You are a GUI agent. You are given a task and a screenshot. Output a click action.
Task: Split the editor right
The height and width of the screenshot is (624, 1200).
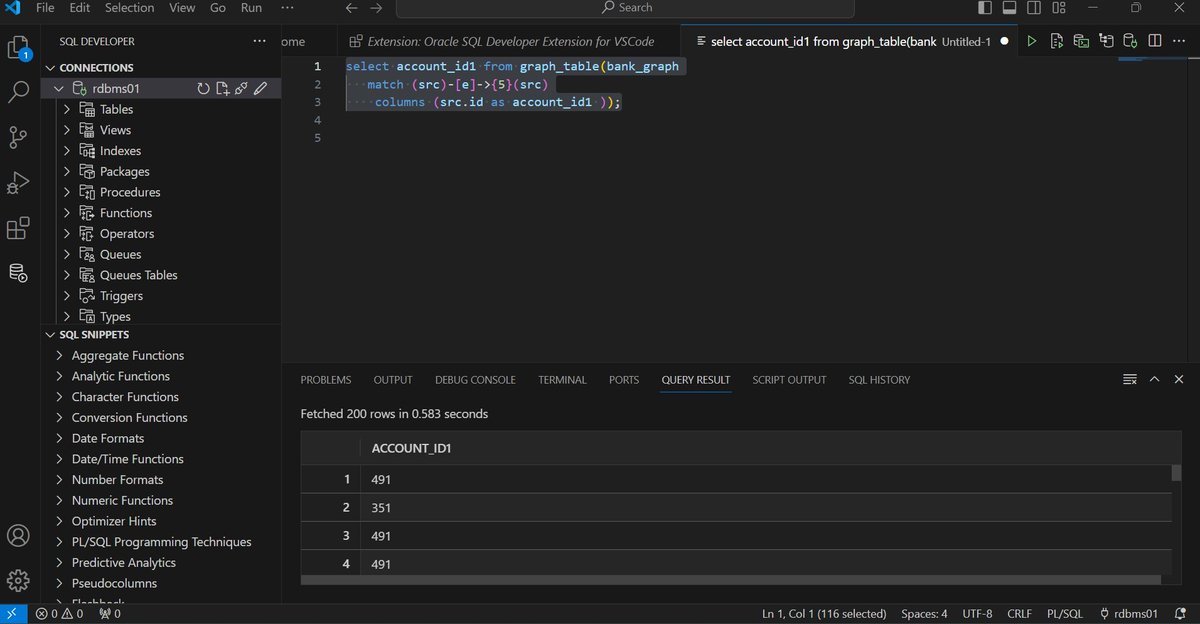(x=1155, y=41)
